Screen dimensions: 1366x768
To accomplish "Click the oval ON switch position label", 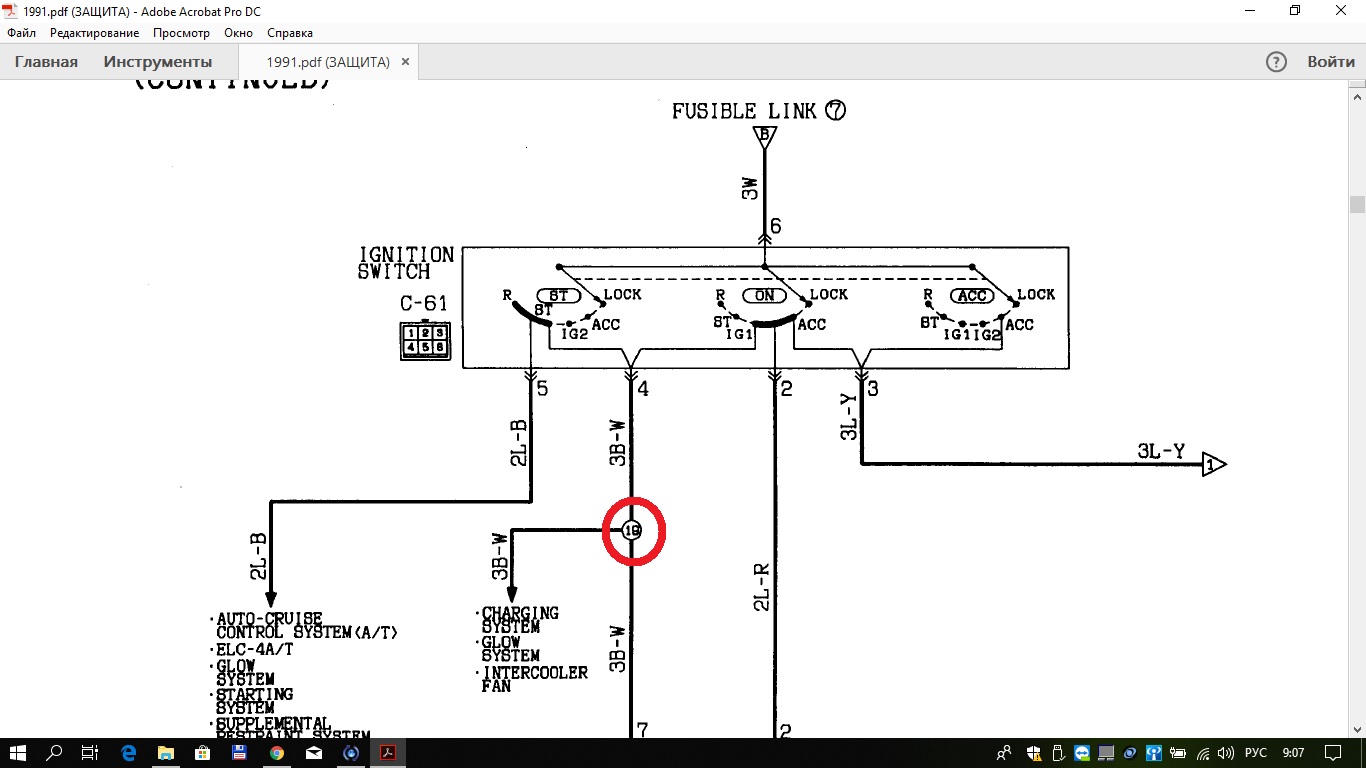I will tap(764, 296).
